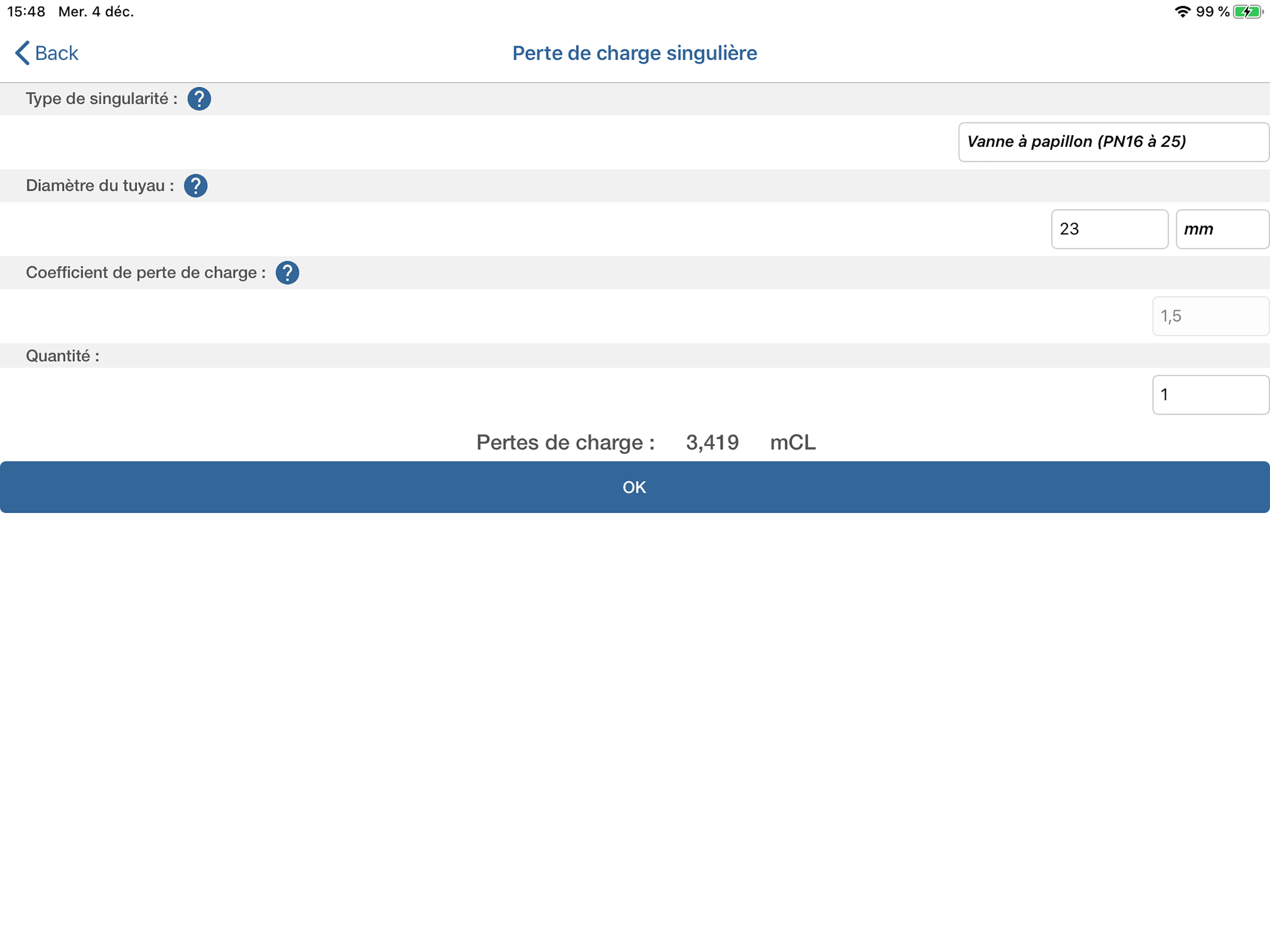1270x952 pixels.
Task: Select the coefficient field showing 1,5
Action: point(1210,316)
